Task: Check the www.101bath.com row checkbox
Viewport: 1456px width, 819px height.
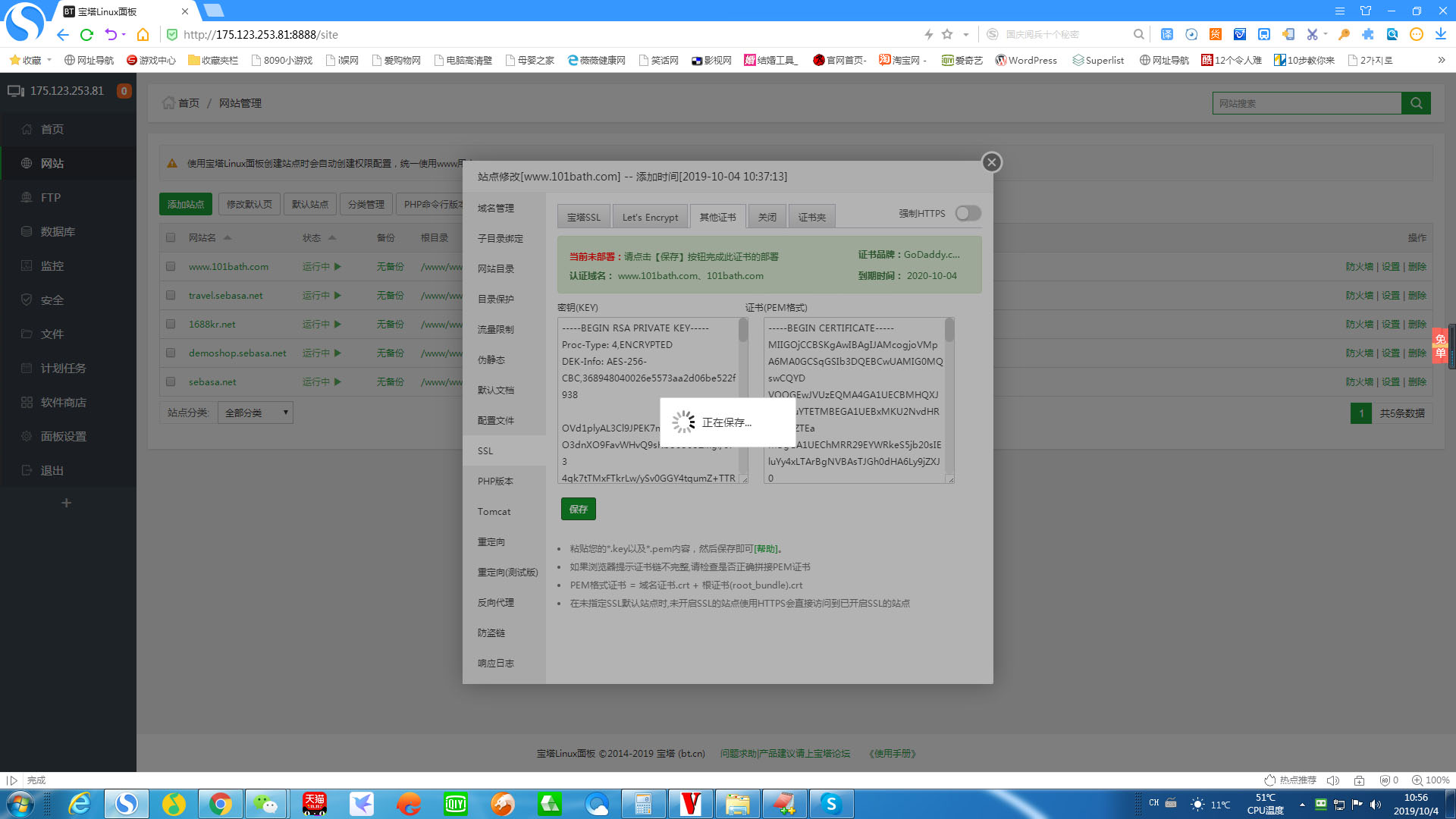Action: click(171, 266)
